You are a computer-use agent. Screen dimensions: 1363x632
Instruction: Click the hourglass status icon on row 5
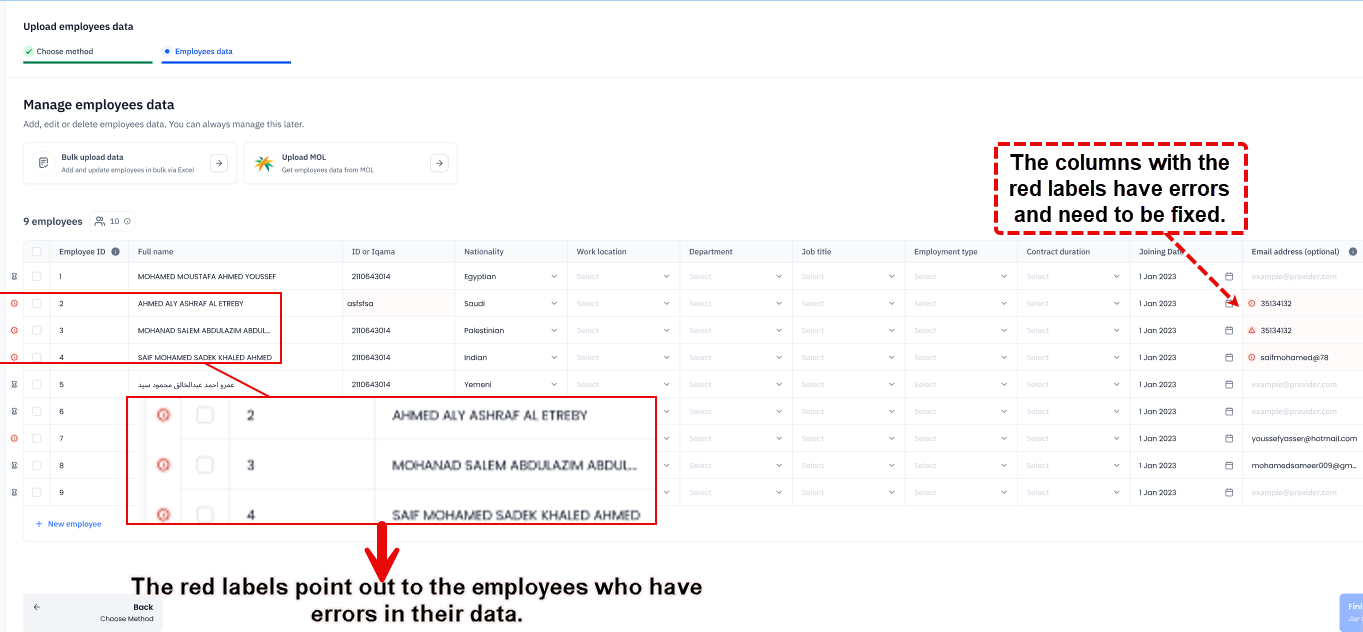pos(14,383)
